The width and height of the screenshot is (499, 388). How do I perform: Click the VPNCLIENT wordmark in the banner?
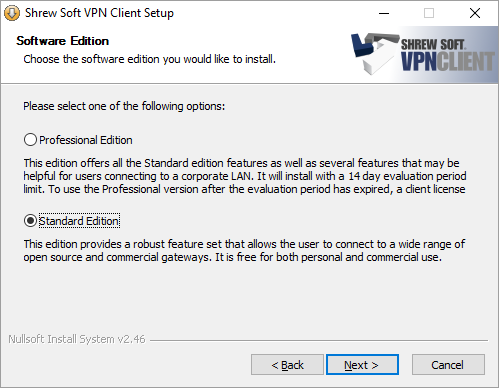click(x=448, y=61)
